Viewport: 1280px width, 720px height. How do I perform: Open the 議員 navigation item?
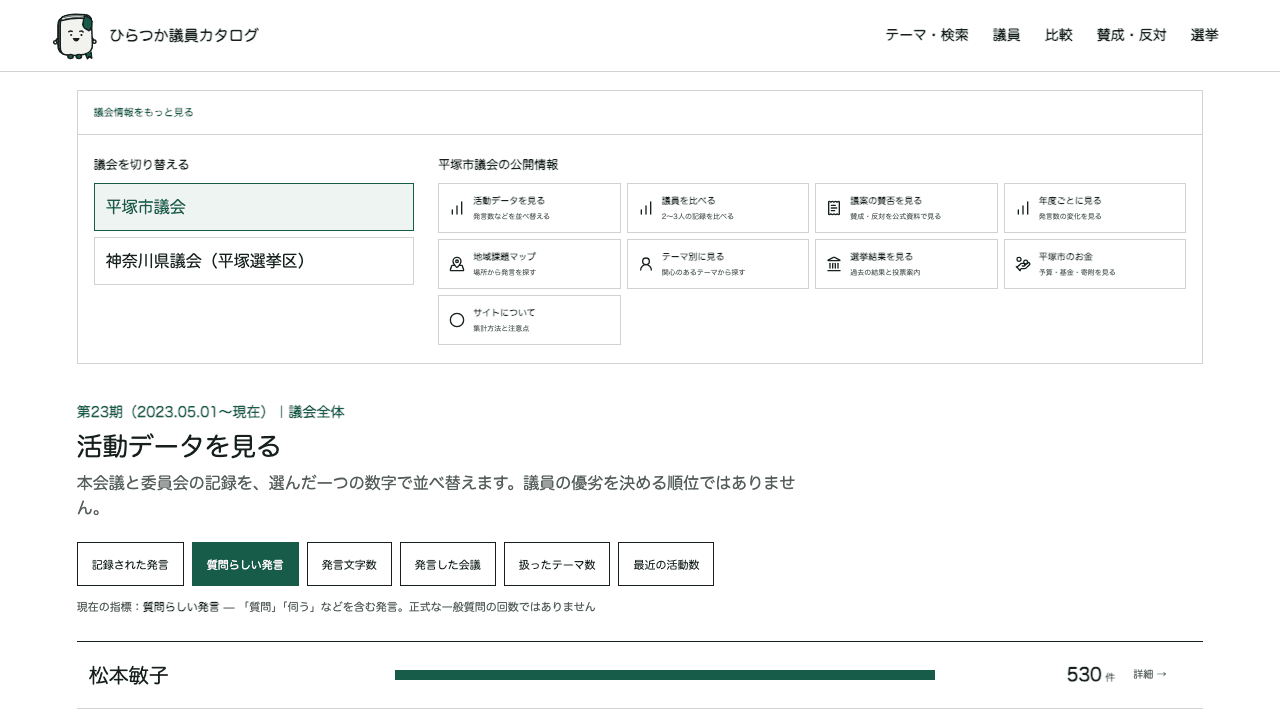(1007, 35)
